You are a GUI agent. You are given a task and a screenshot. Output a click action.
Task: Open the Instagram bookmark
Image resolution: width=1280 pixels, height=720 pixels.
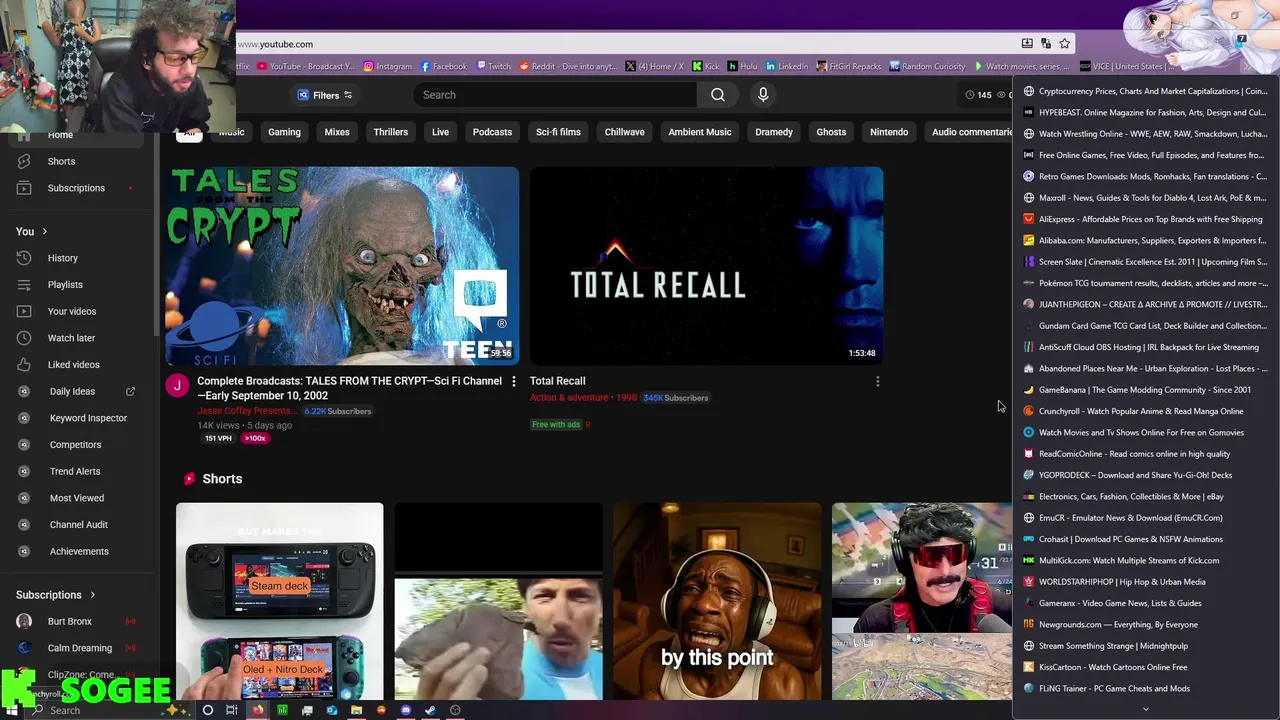tap(387, 67)
